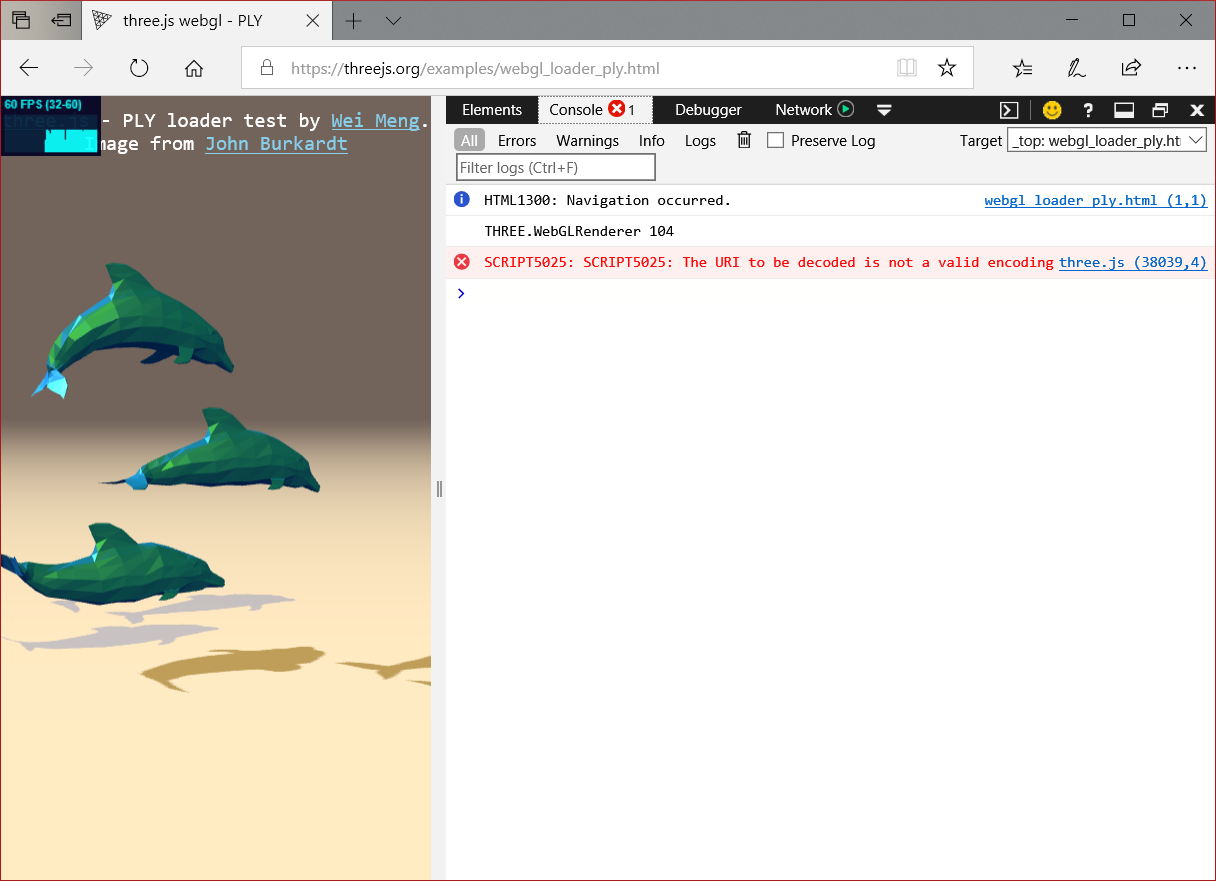Click THREE.WebGLRenderer 104 log entry
This screenshot has height=881, width=1216.
coord(579,231)
